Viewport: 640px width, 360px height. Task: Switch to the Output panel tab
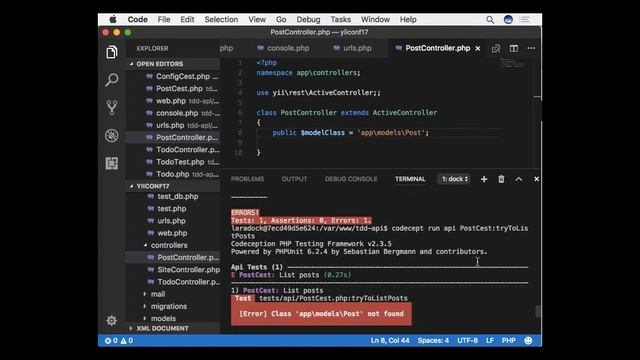click(x=294, y=179)
